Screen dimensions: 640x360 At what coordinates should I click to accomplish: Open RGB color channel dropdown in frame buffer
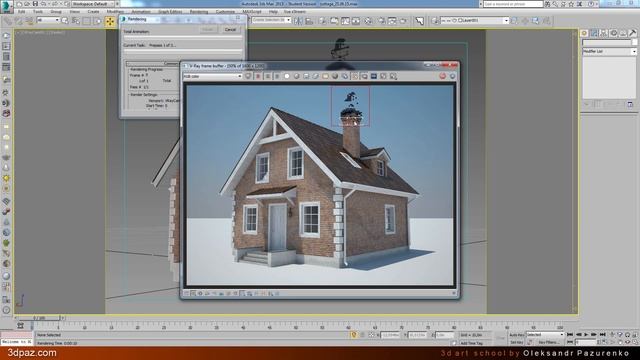(213, 76)
